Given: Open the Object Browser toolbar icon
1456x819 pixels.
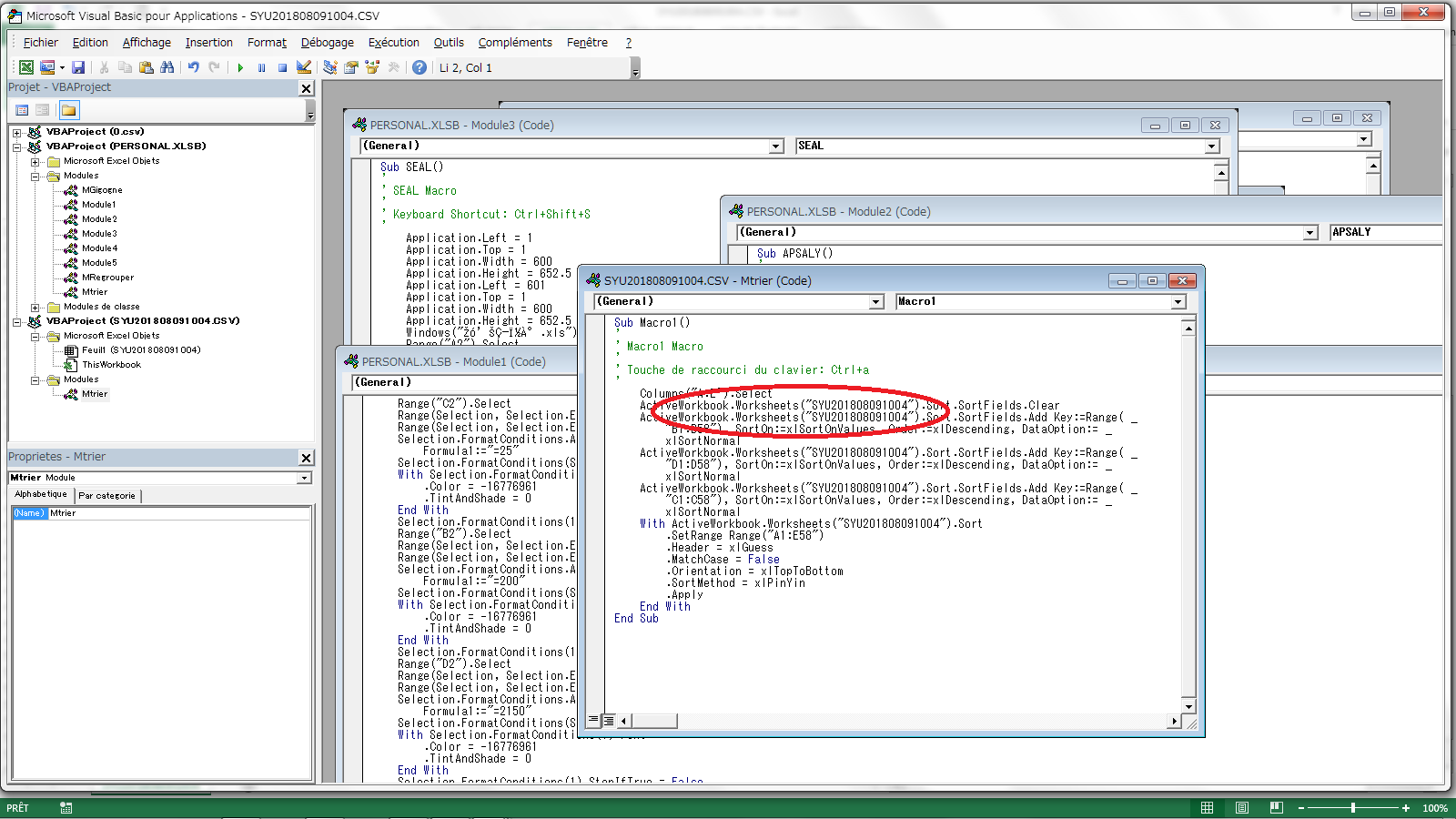Looking at the screenshot, I should point(372,67).
